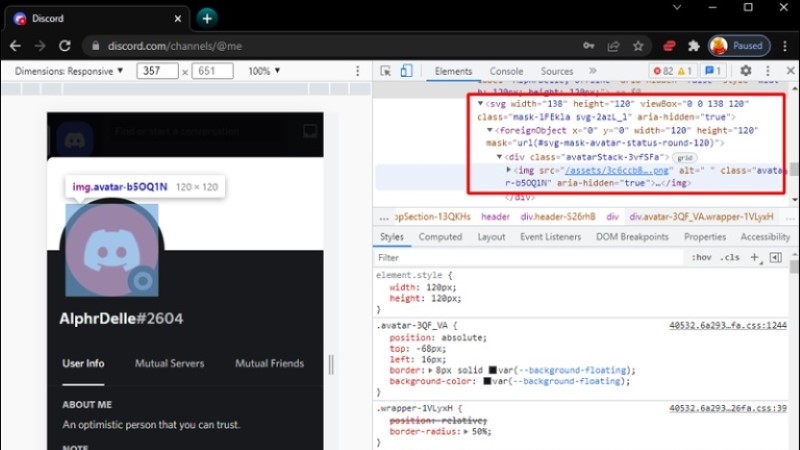Click the grid badge on avatarStack
The height and width of the screenshot is (450, 800).
coord(685,158)
